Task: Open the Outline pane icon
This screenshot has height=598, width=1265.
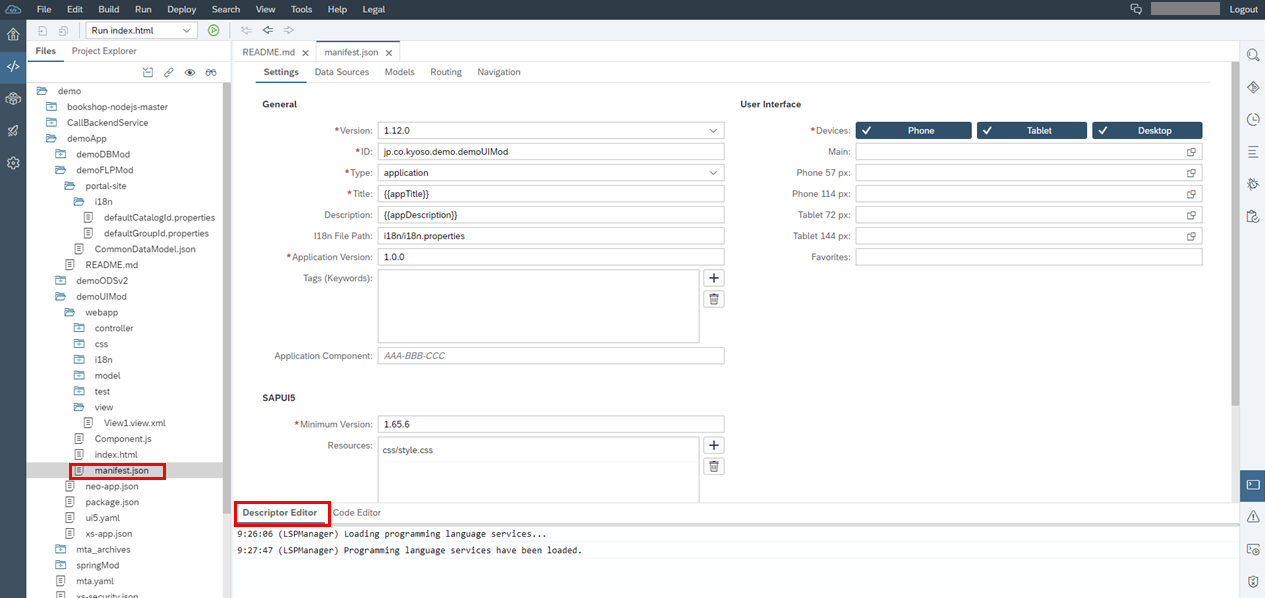Action: tap(1252, 152)
